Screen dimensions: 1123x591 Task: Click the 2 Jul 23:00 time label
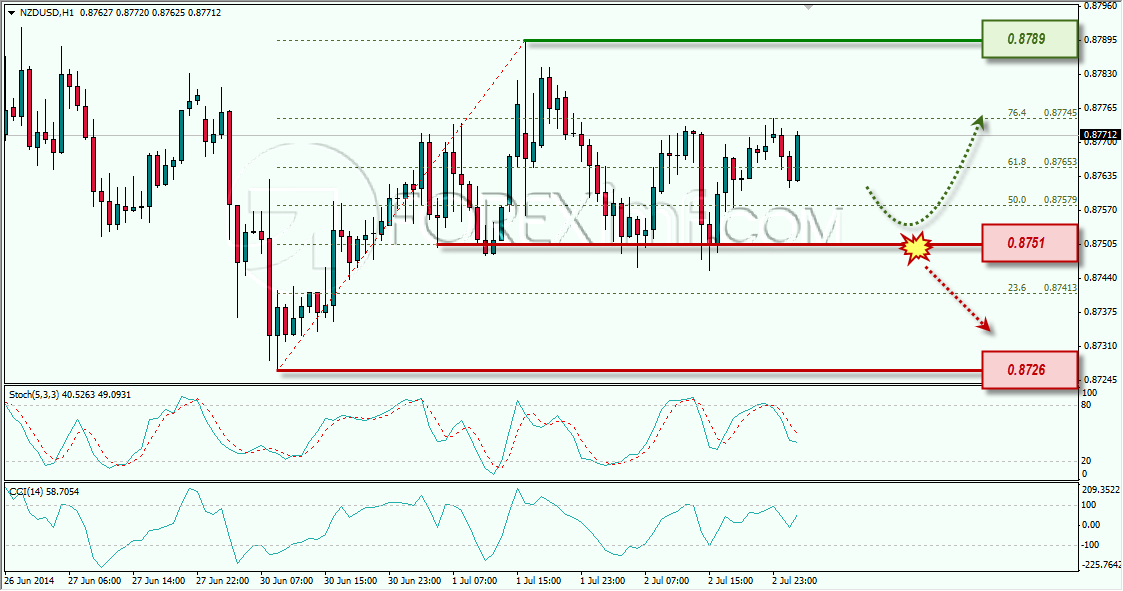point(794,580)
